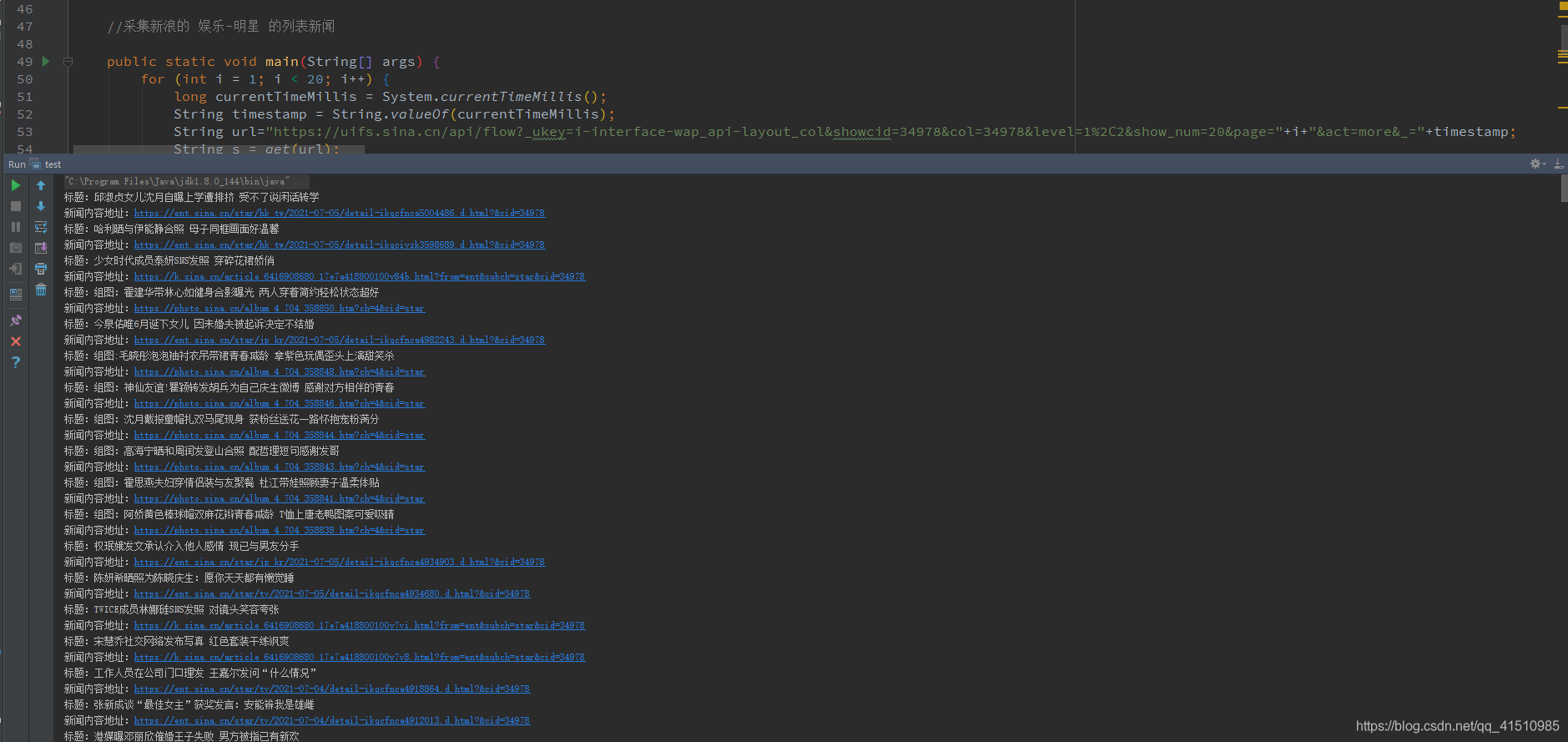The width and height of the screenshot is (1568, 742).
Task: Click the comment on line 47
Action: coord(220,27)
